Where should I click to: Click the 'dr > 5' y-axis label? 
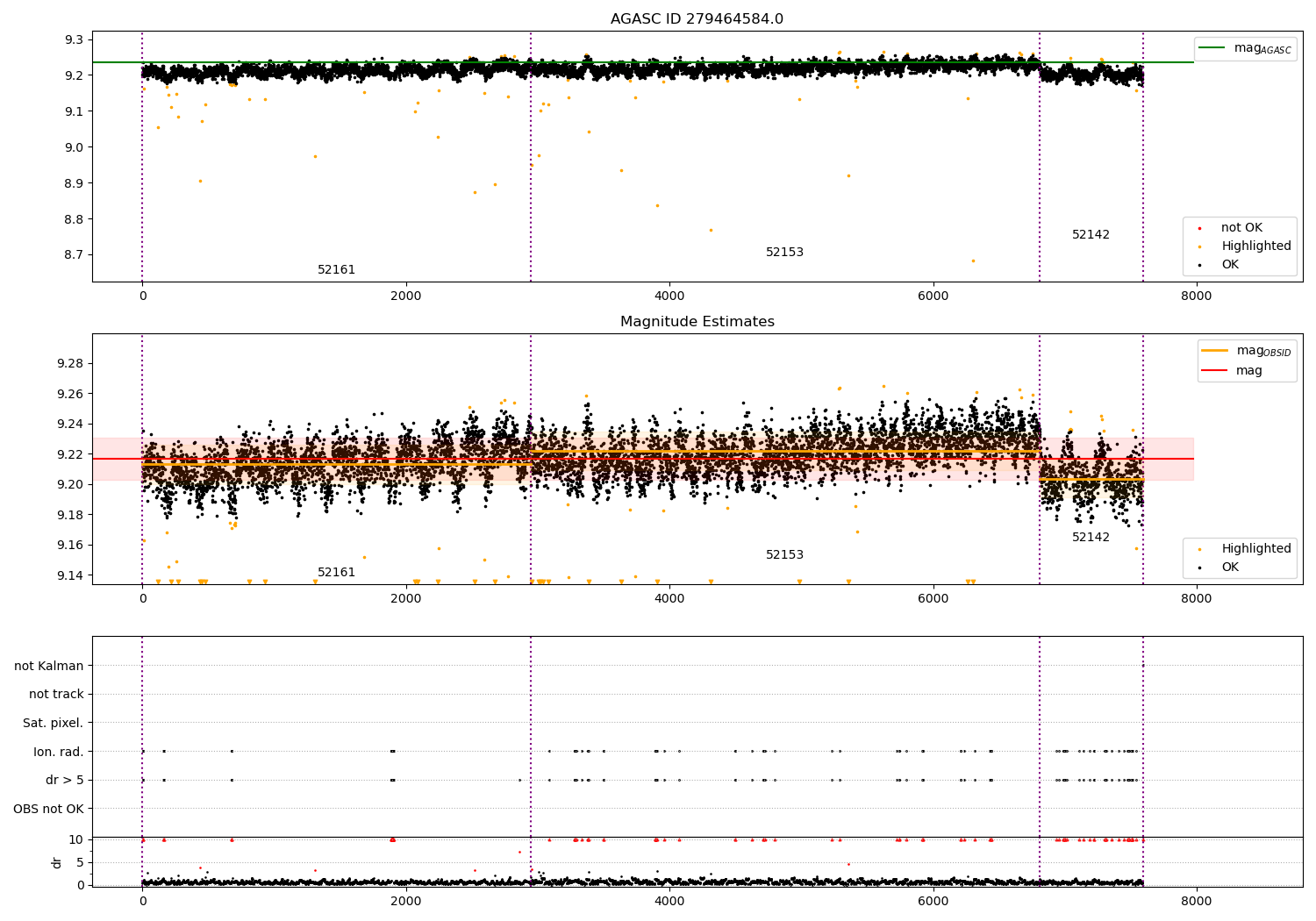(65, 781)
